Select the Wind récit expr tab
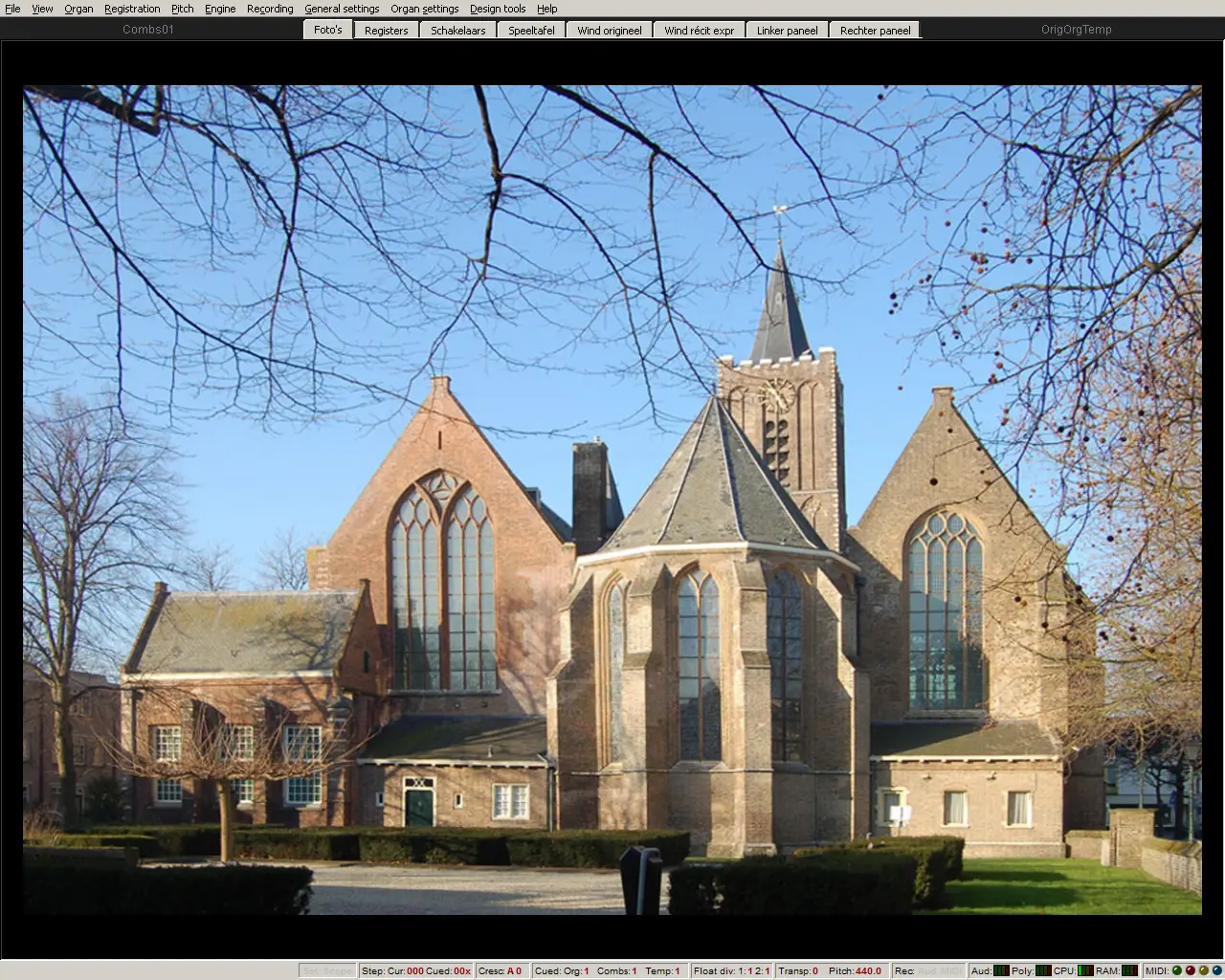The image size is (1225, 980). pos(699,31)
